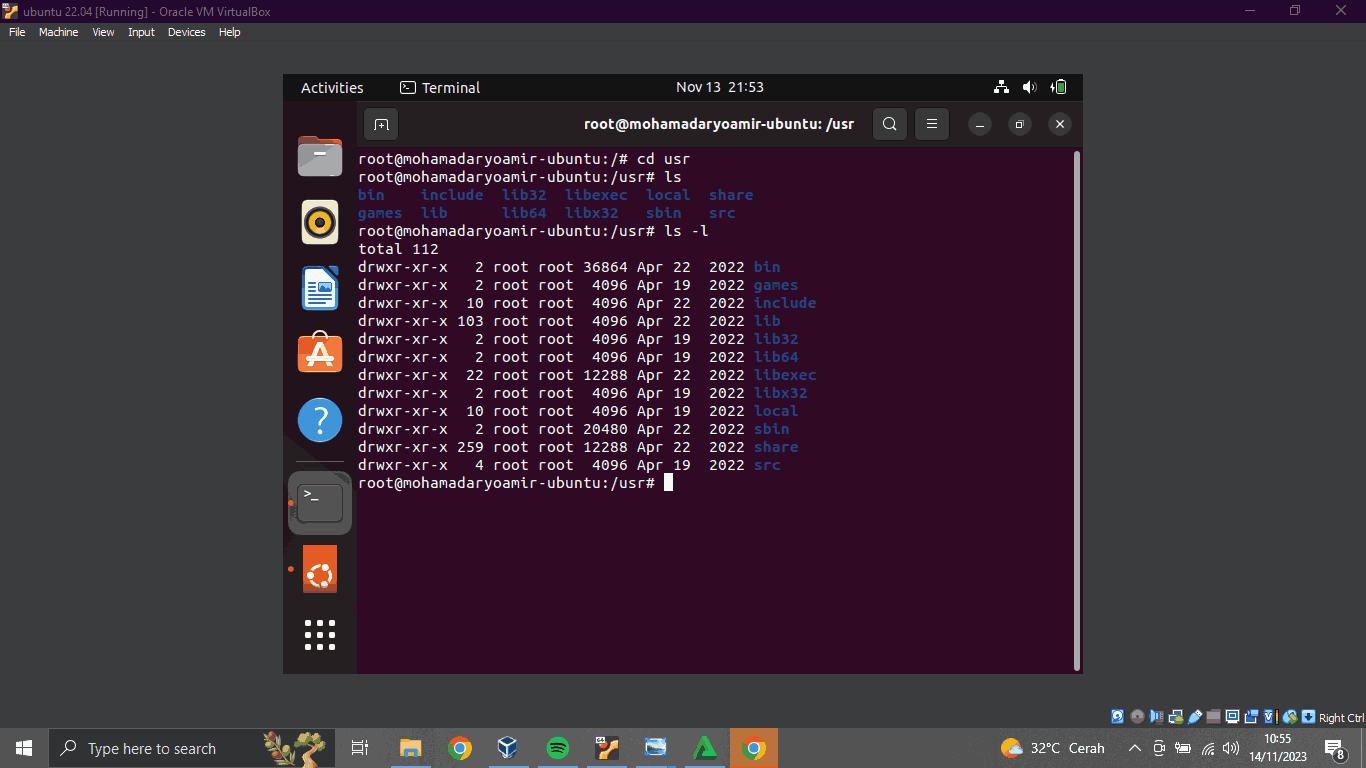Click the VirtualBox optical drive indicator
This screenshot has height=768, width=1366.
[1137, 717]
